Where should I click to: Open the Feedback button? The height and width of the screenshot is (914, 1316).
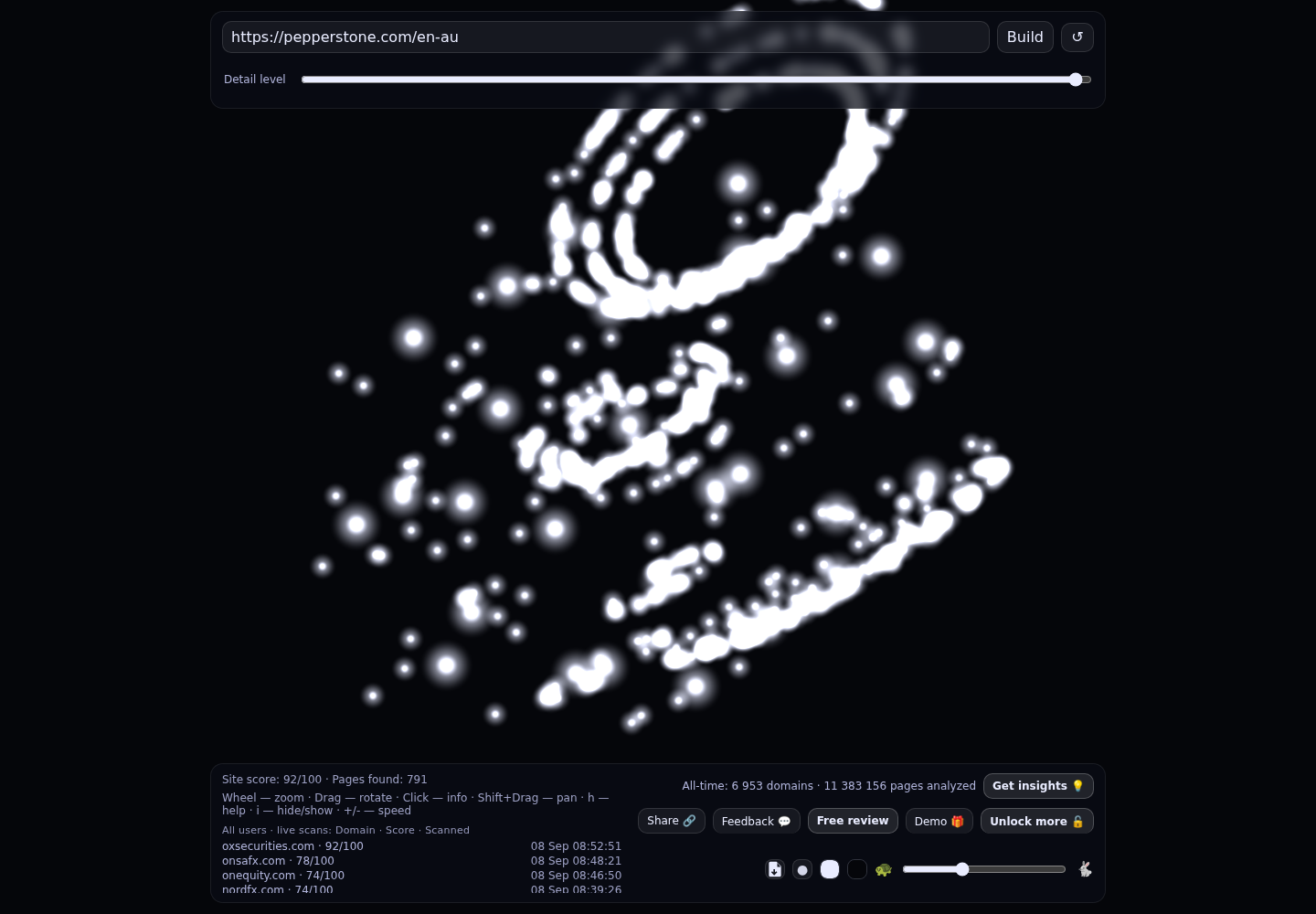[x=757, y=821]
